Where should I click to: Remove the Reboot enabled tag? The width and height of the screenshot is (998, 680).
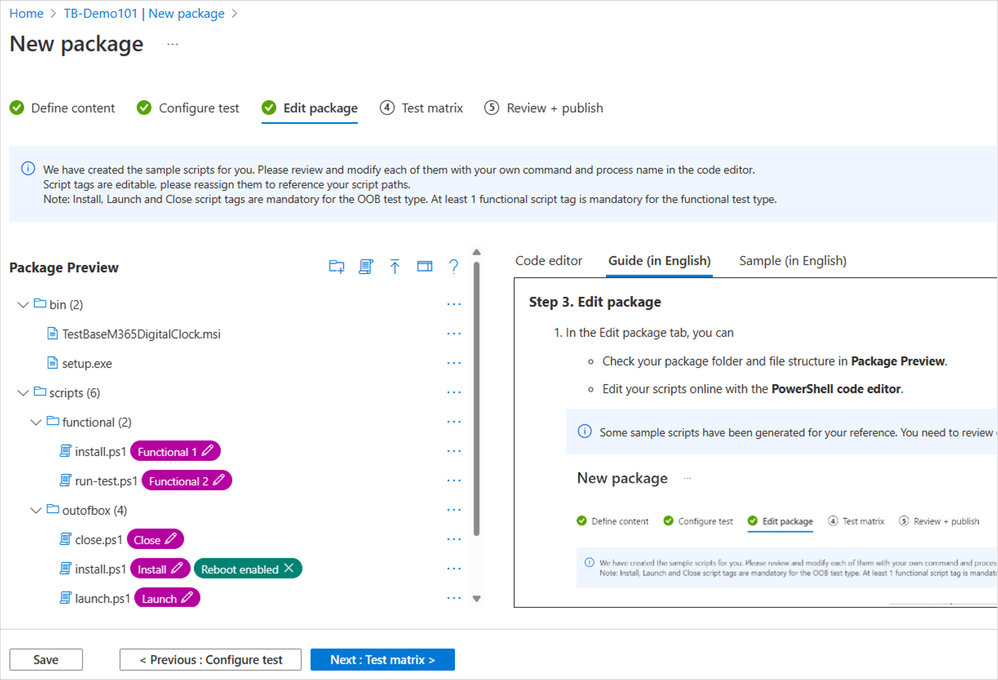(289, 568)
